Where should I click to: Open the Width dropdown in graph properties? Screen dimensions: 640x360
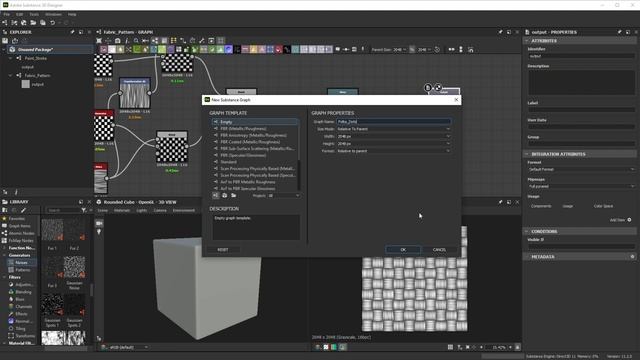pyautogui.click(x=393, y=136)
